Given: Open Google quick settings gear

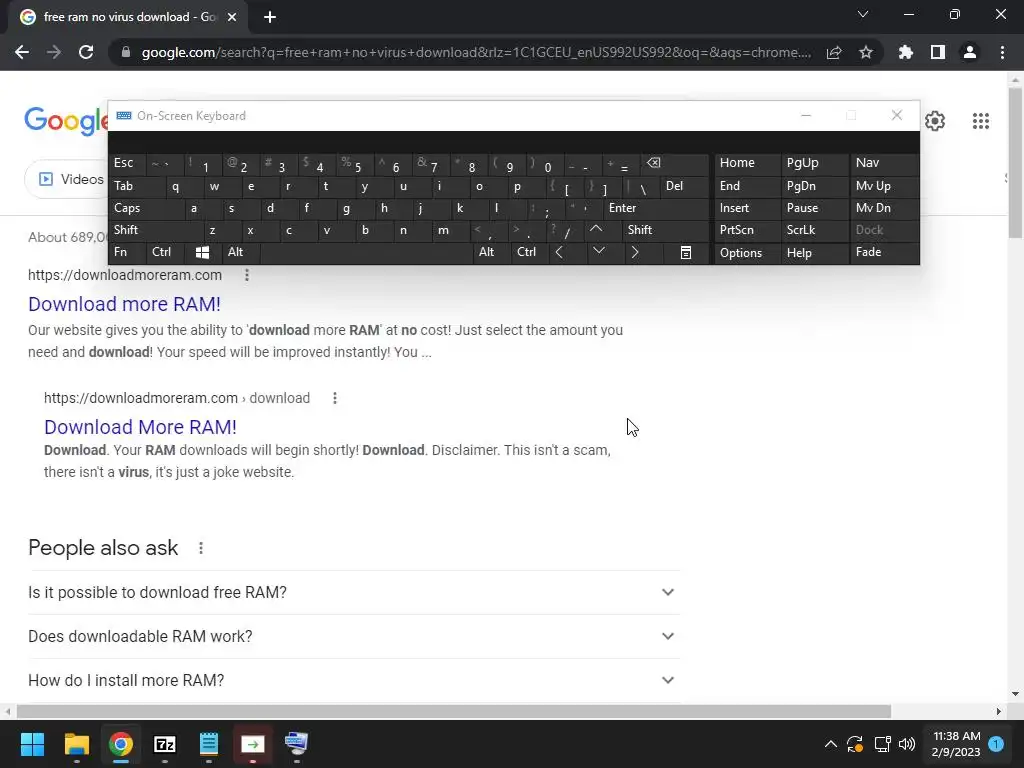Looking at the screenshot, I should (935, 121).
